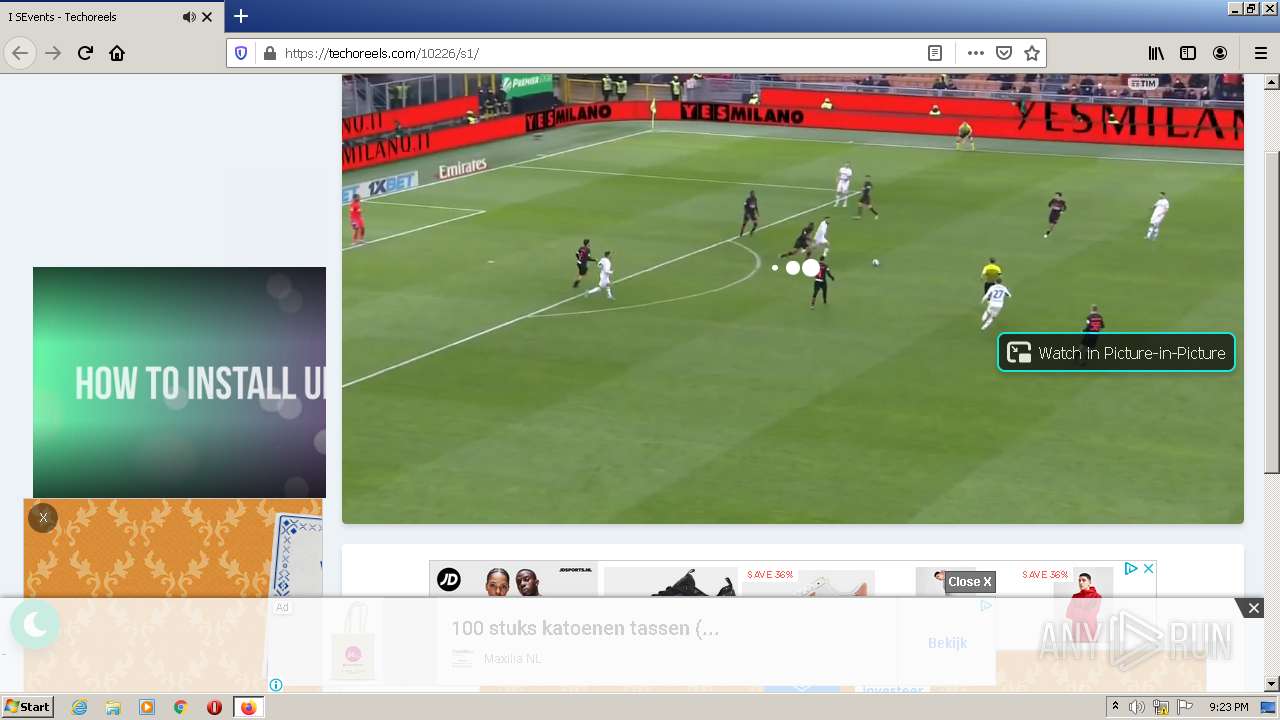Screen dimensions: 1280x720
Task: Launch Internet Explorer from taskbar
Action: 79,707
